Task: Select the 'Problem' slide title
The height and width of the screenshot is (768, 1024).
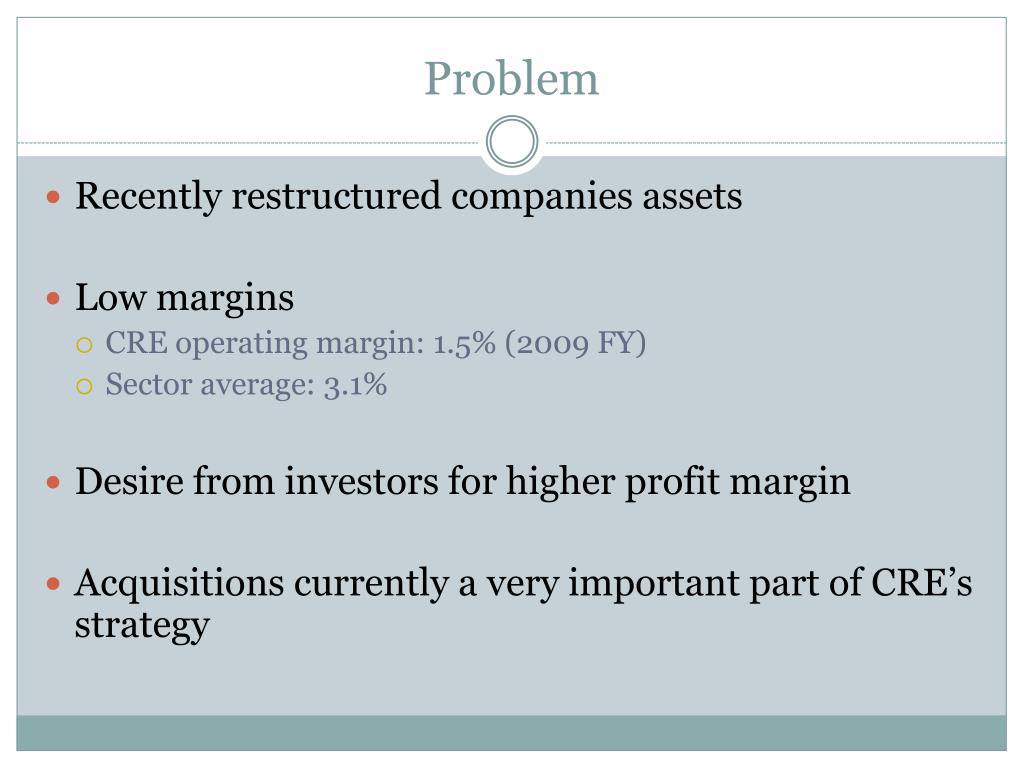Action: [511, 79]
